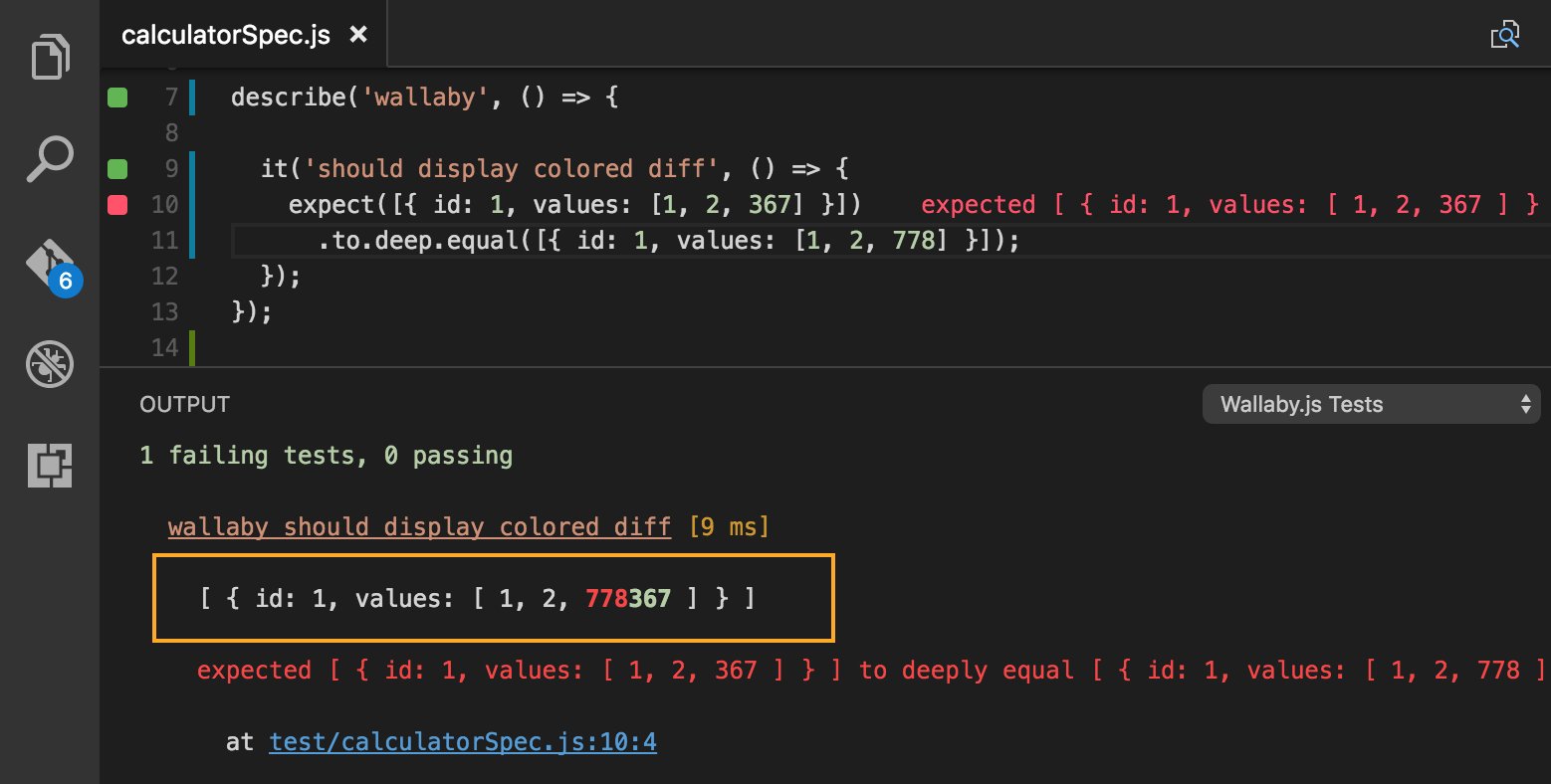Click the expect([{ id: 1 code on line 10

pyautogui.click(x=575, y=205)
